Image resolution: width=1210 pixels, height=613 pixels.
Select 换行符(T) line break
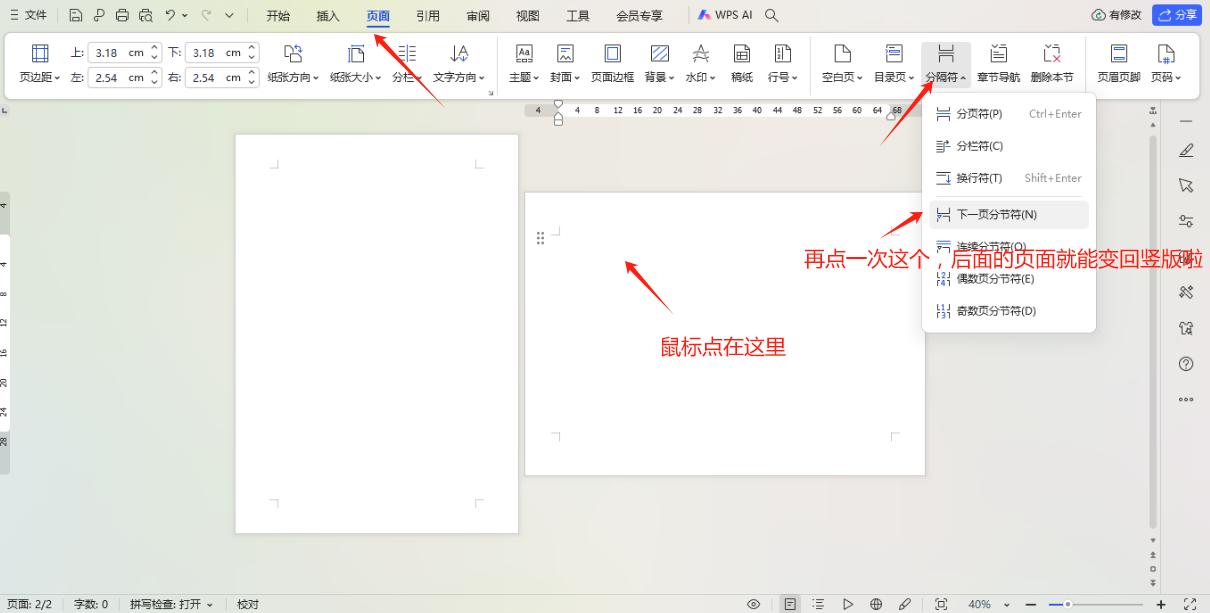tap(1008, 178)
